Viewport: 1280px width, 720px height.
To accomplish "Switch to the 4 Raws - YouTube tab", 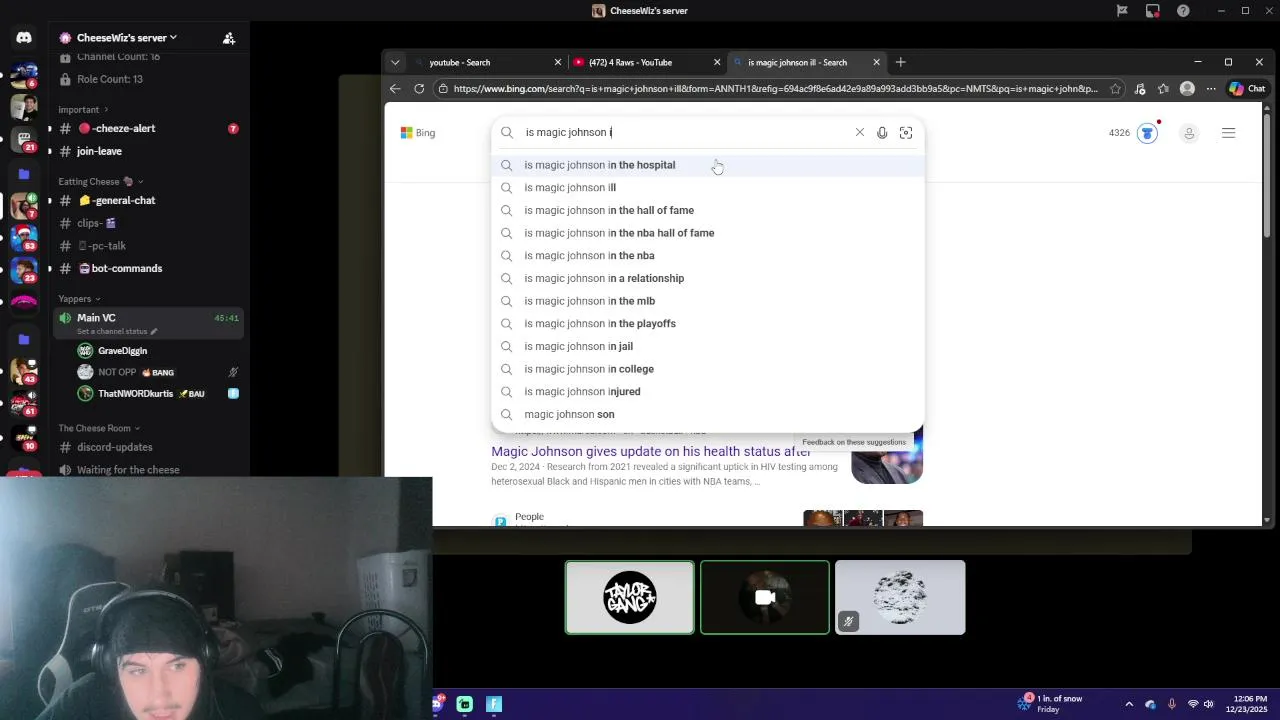I will point(647,62).
